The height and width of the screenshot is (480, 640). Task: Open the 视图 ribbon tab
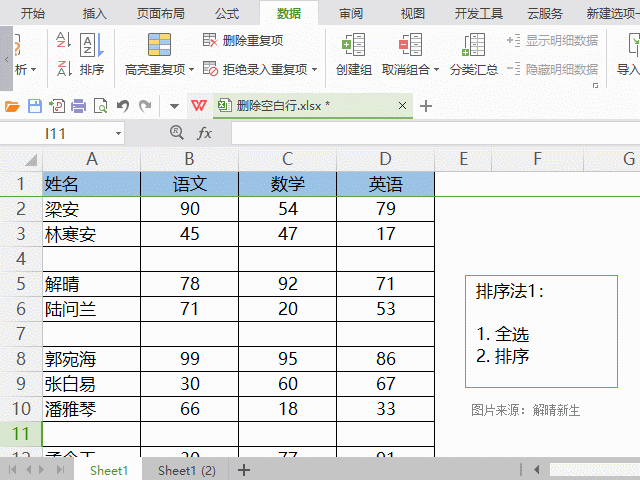(413, 13)
